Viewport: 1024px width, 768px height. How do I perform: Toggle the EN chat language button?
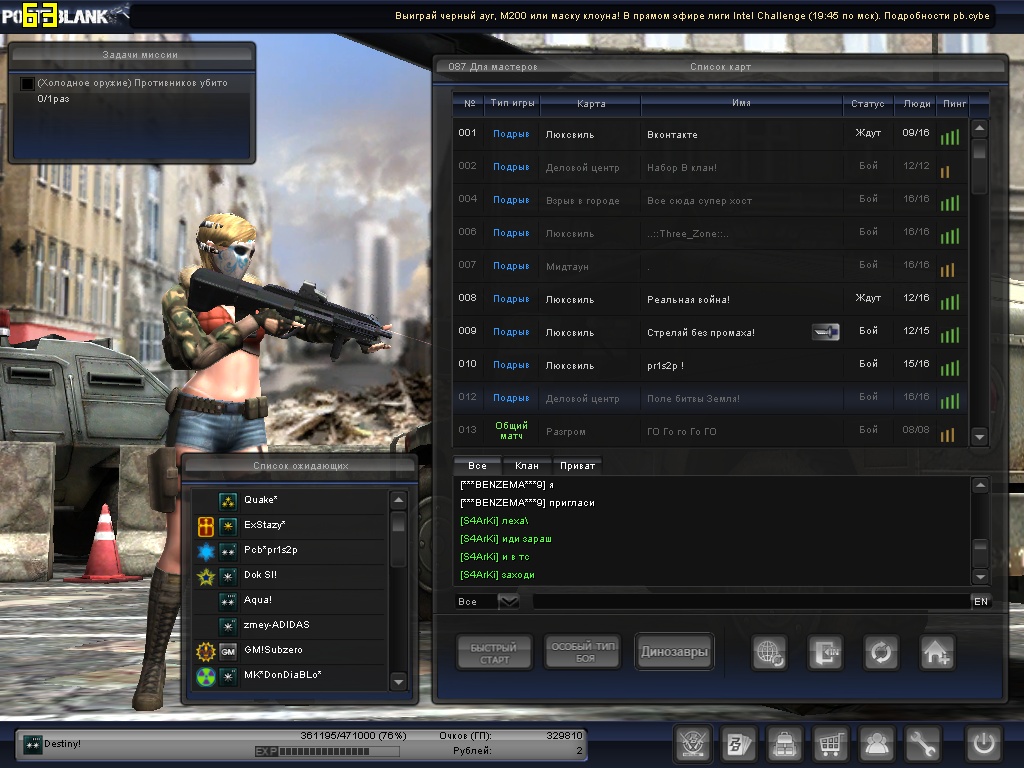click(980, 601)
